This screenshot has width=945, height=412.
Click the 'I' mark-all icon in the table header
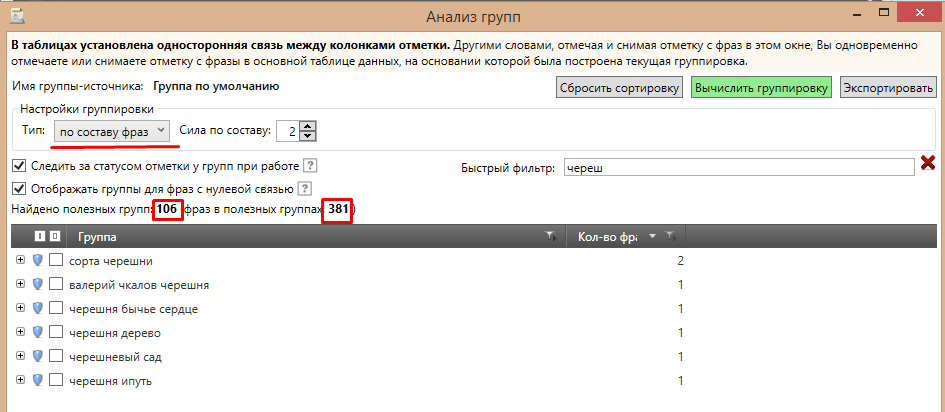[x=38, y=237]
